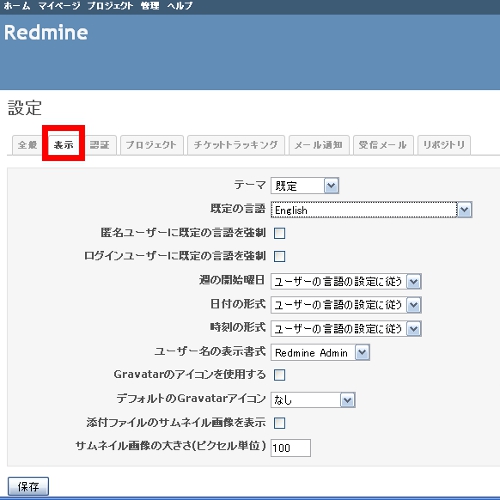
Task: Open the 週の開始曜日 dropdown
Action: tap(346, 281)
